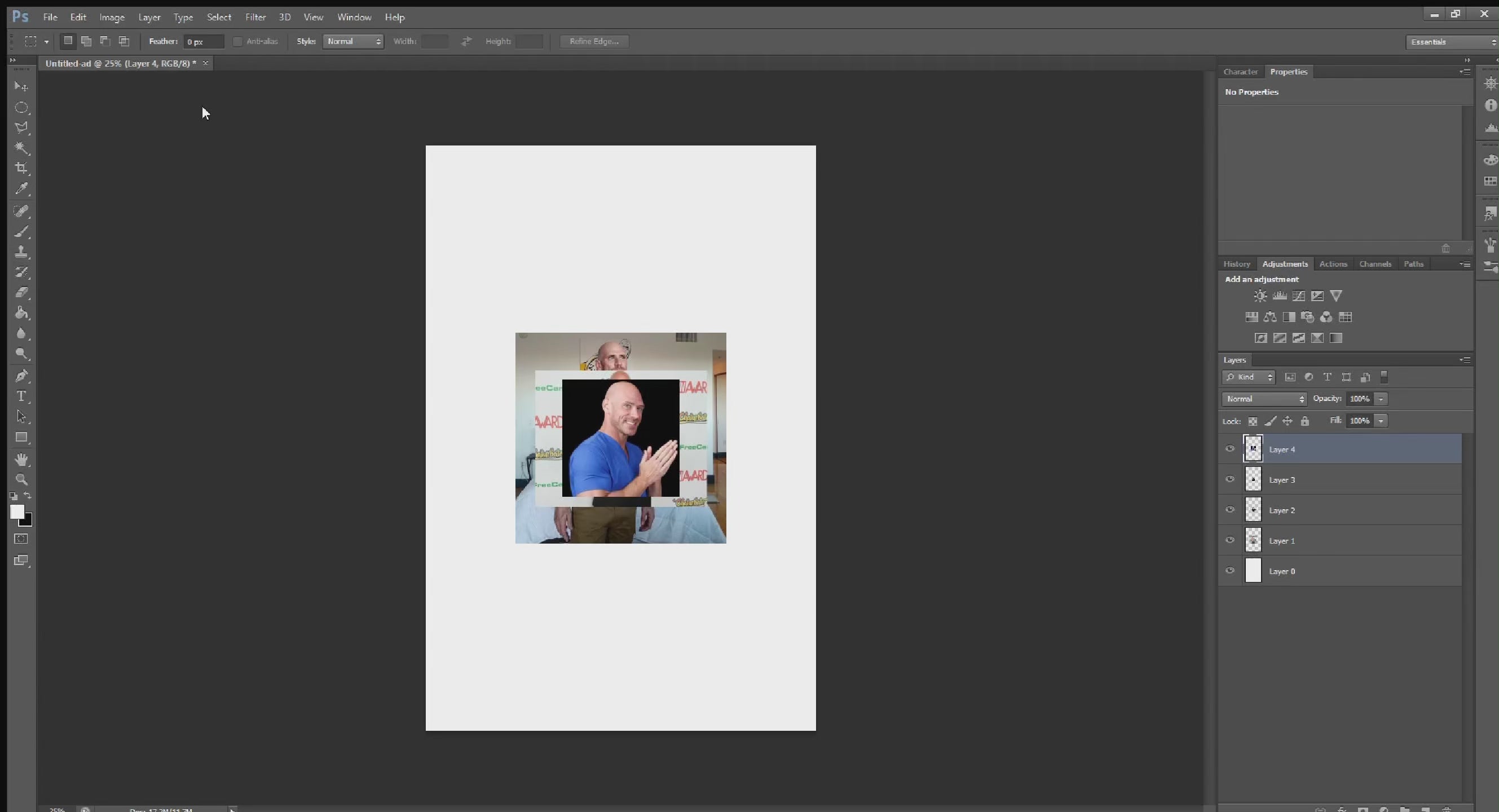Select the Brush tool
This screenshot has height=812, width=1499.
pyautogui.click(x=21, y=232)
